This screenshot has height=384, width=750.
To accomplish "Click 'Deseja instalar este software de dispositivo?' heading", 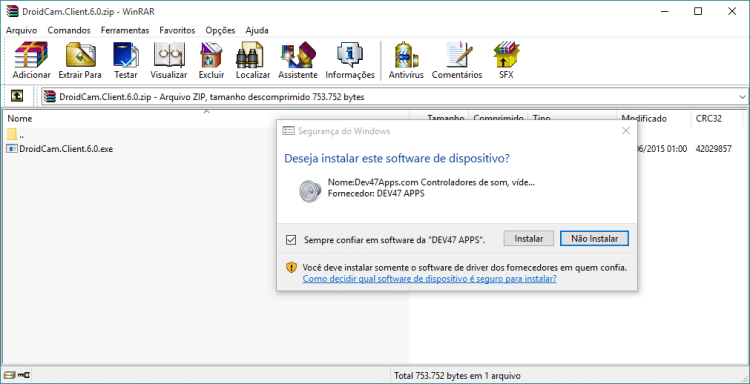I will (x=397, y=158).
